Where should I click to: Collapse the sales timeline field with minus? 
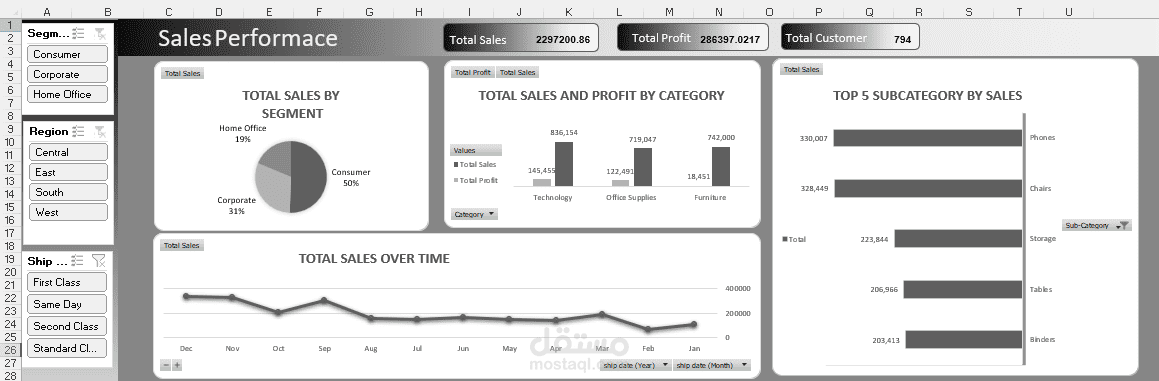(166, 365)
